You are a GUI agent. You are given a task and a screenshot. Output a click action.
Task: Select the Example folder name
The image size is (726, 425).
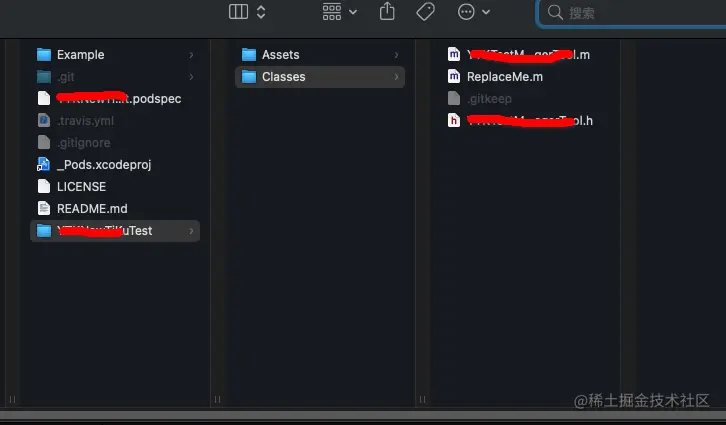(x=81, y=55)
